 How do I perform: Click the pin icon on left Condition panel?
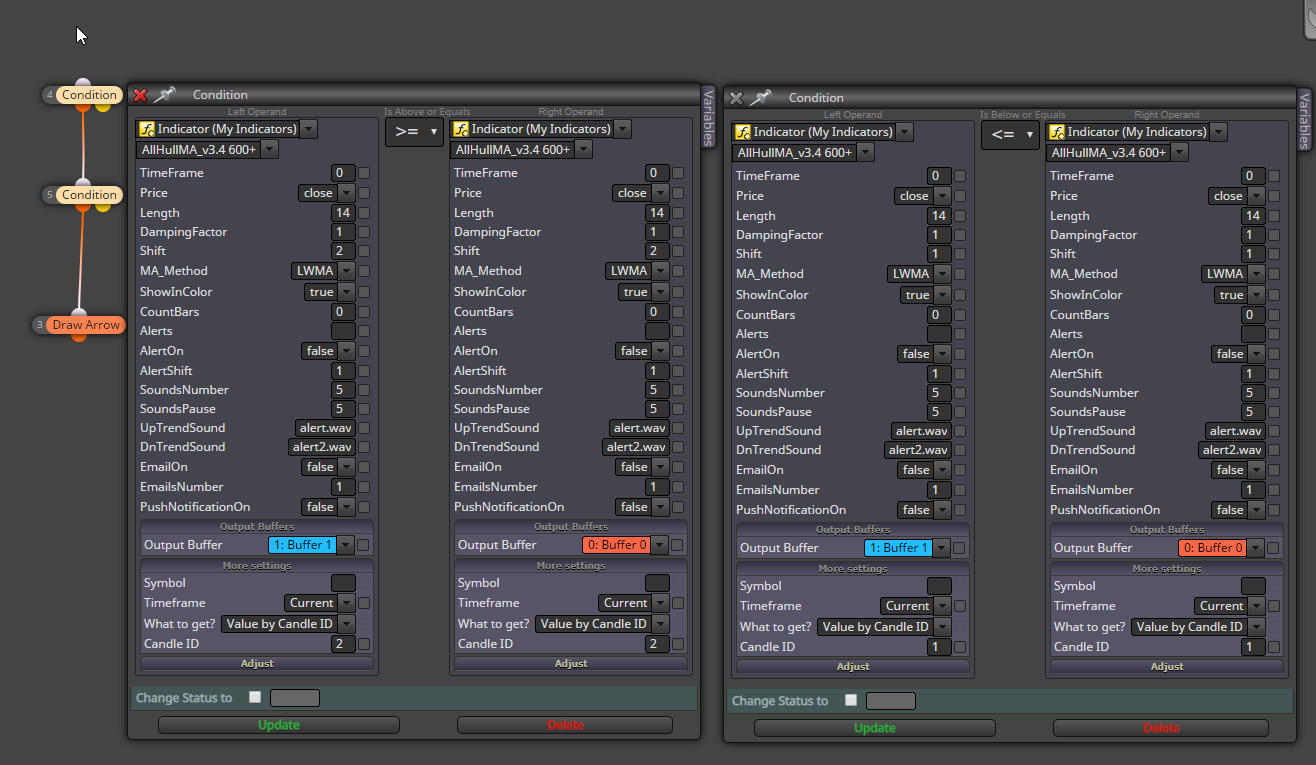point(165,95)
